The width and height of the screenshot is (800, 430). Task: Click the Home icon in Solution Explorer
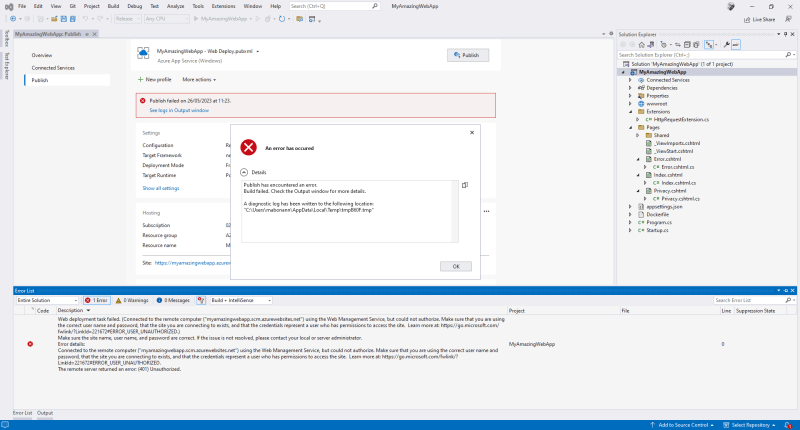coord(641,45)
